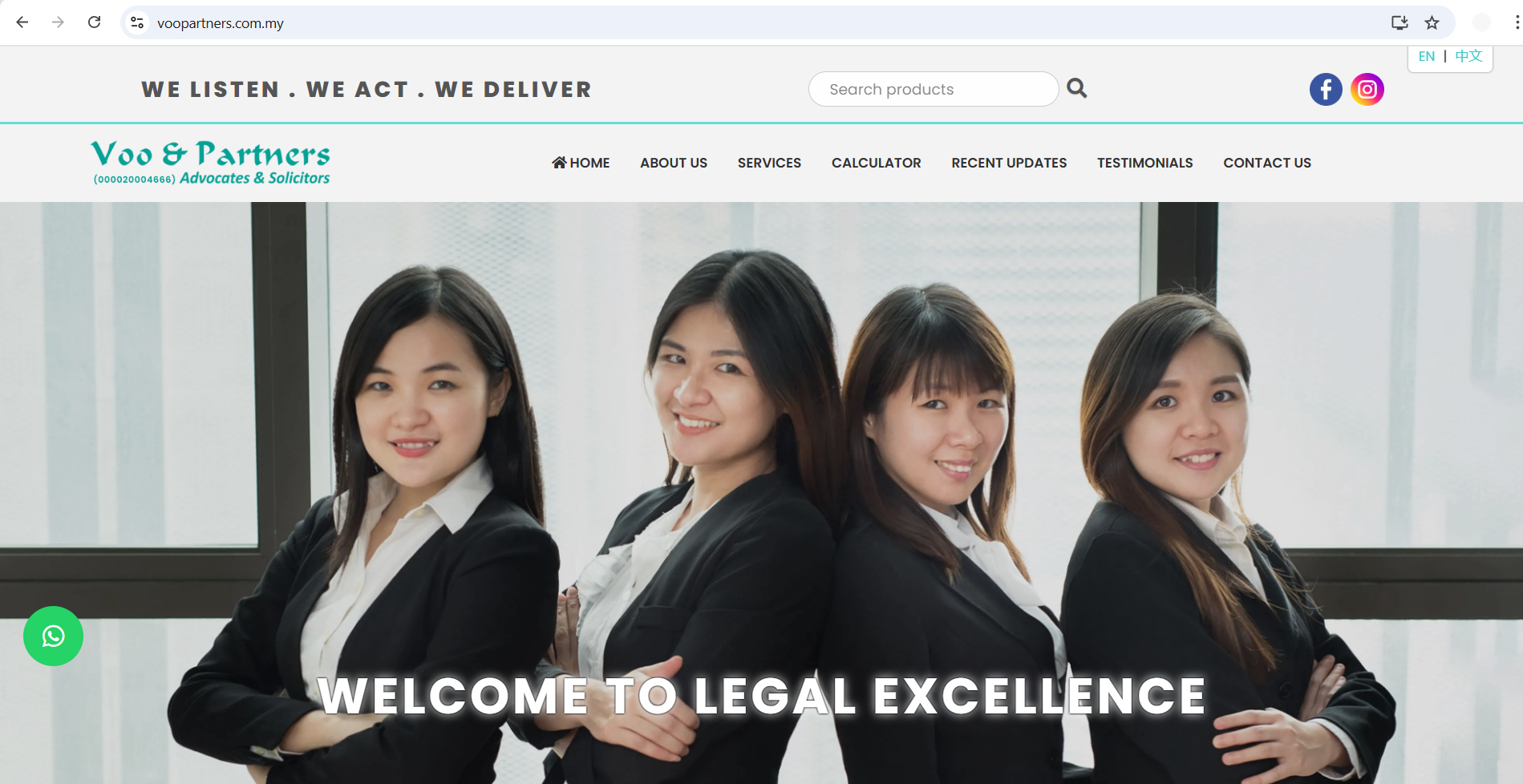
Task: Click the magnifier search icon
Action: 1077,88
